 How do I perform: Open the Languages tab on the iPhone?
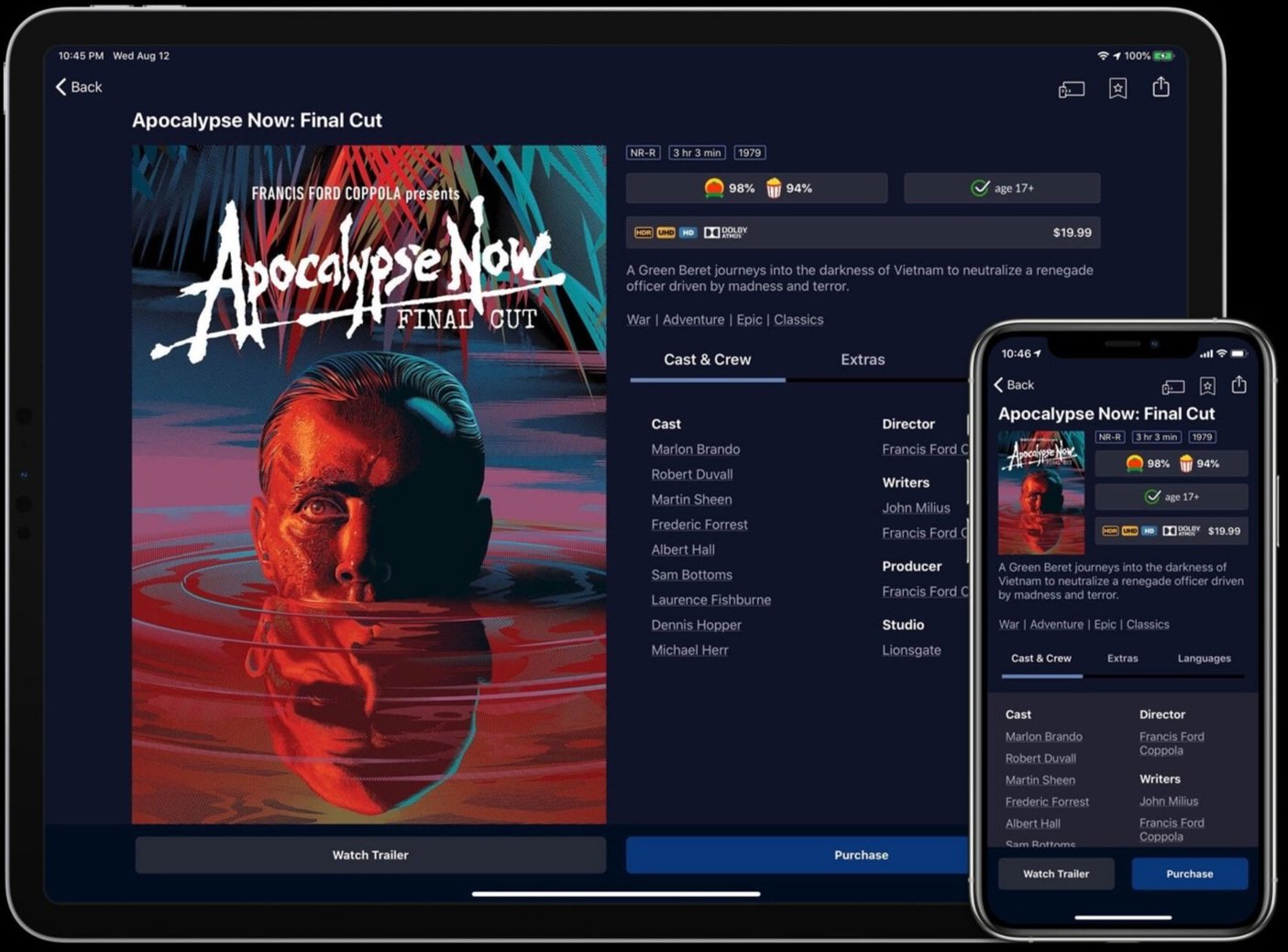[x=1204, y=659]
